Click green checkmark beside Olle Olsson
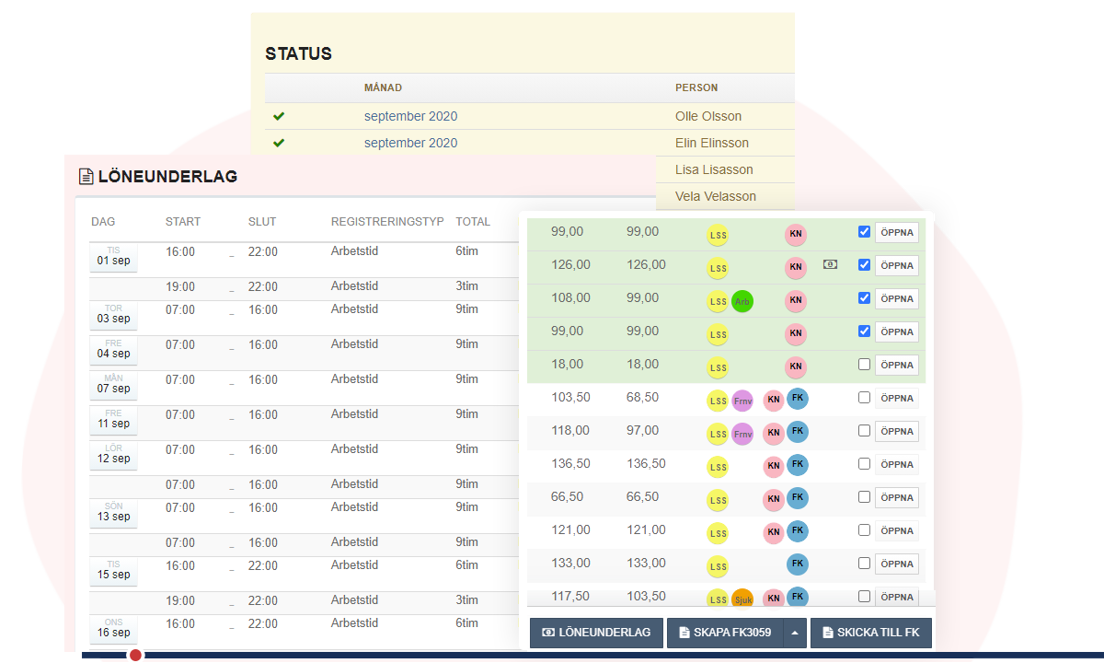 [279, 116]
